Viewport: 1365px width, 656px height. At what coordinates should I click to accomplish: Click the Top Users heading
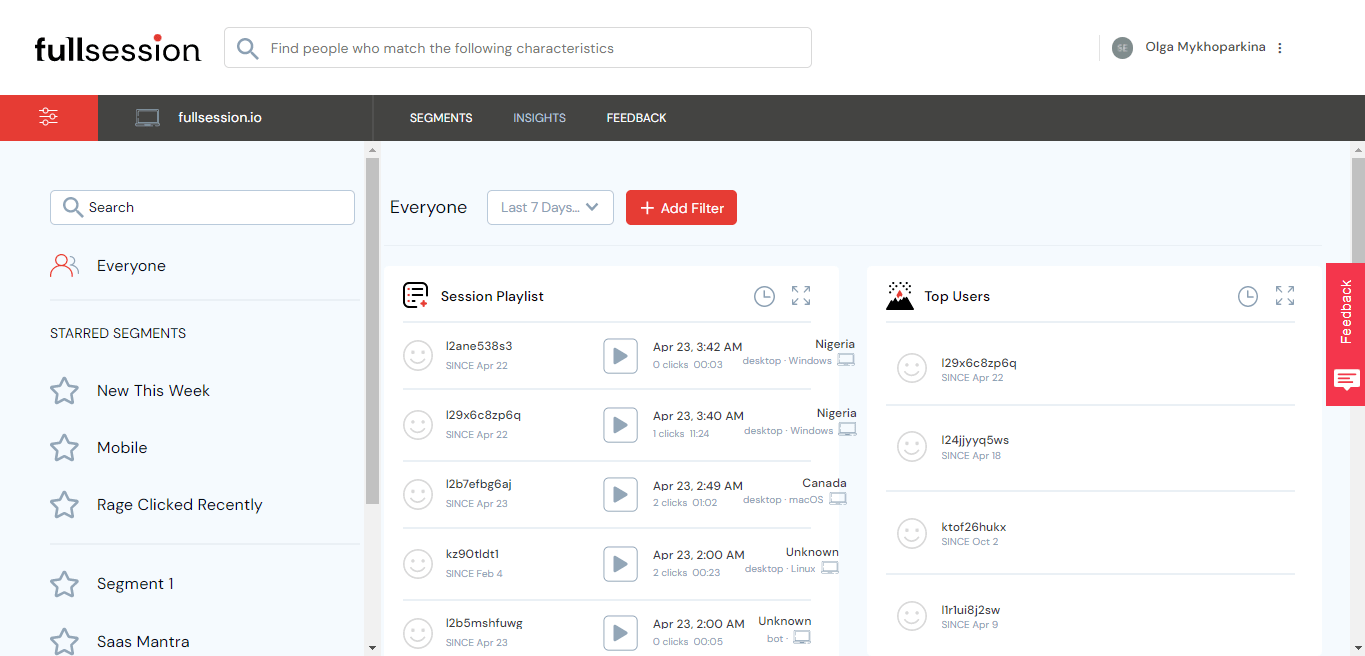click(x=957, y=296)
